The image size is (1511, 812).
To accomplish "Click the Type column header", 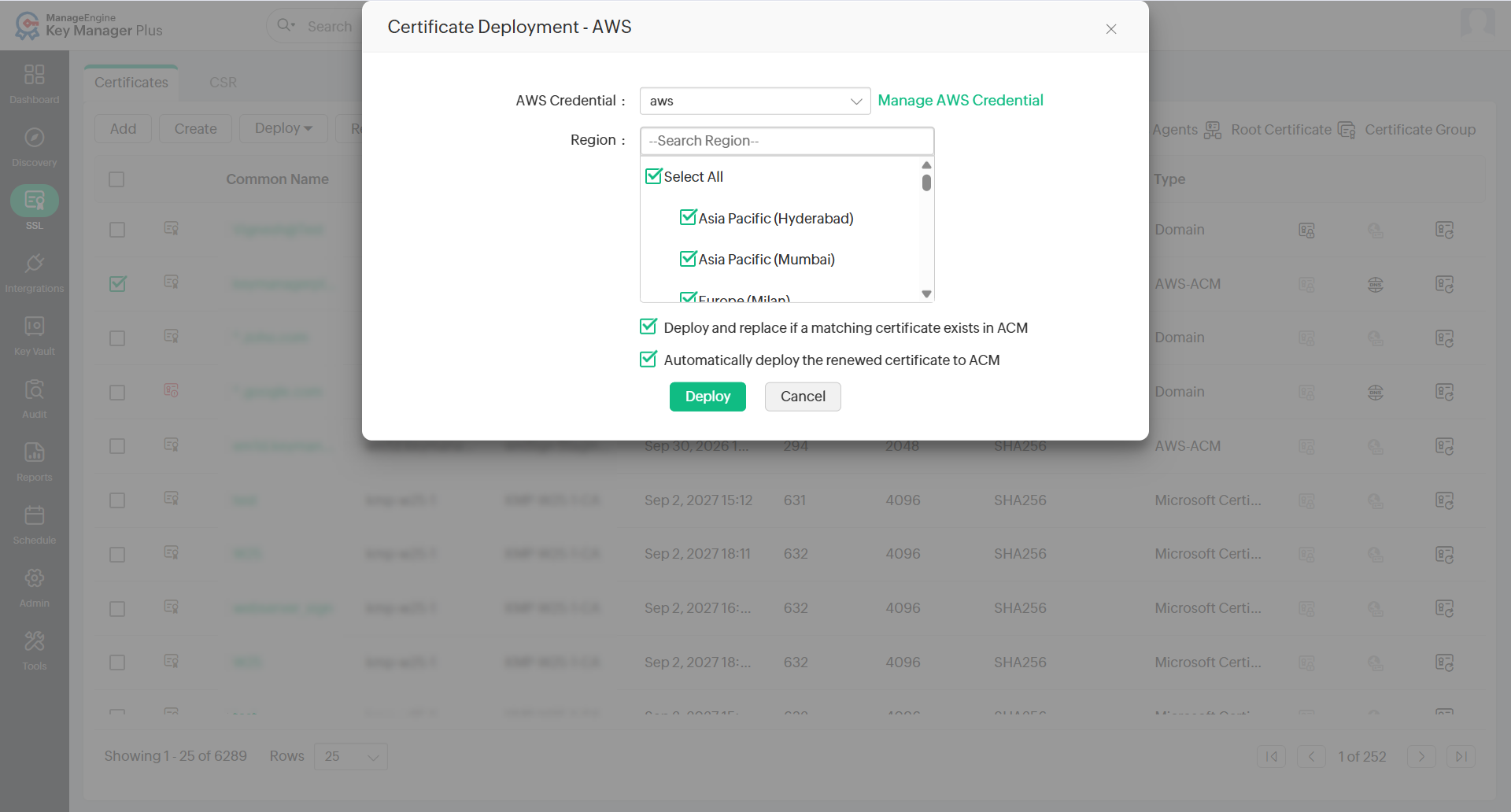I will tap(1169, 179).
